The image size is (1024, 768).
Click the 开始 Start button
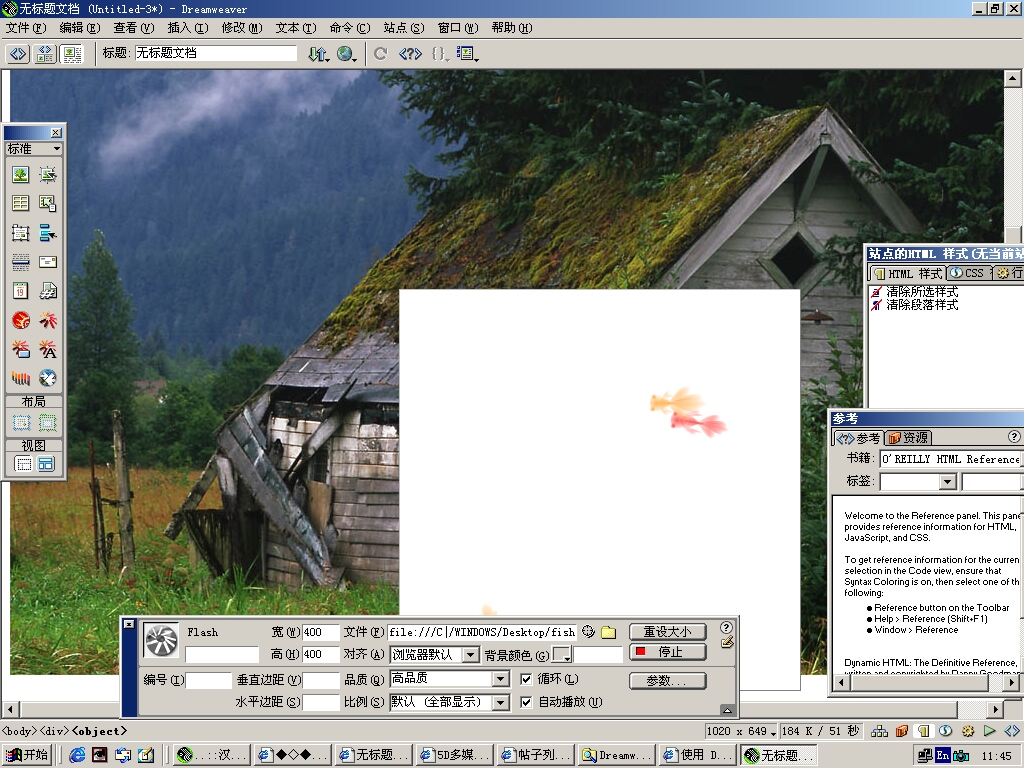tap(27, 755)
